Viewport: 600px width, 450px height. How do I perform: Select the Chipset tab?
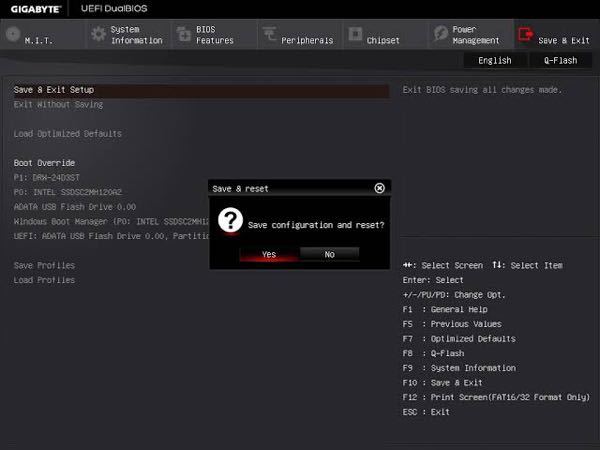click(386, 34)
